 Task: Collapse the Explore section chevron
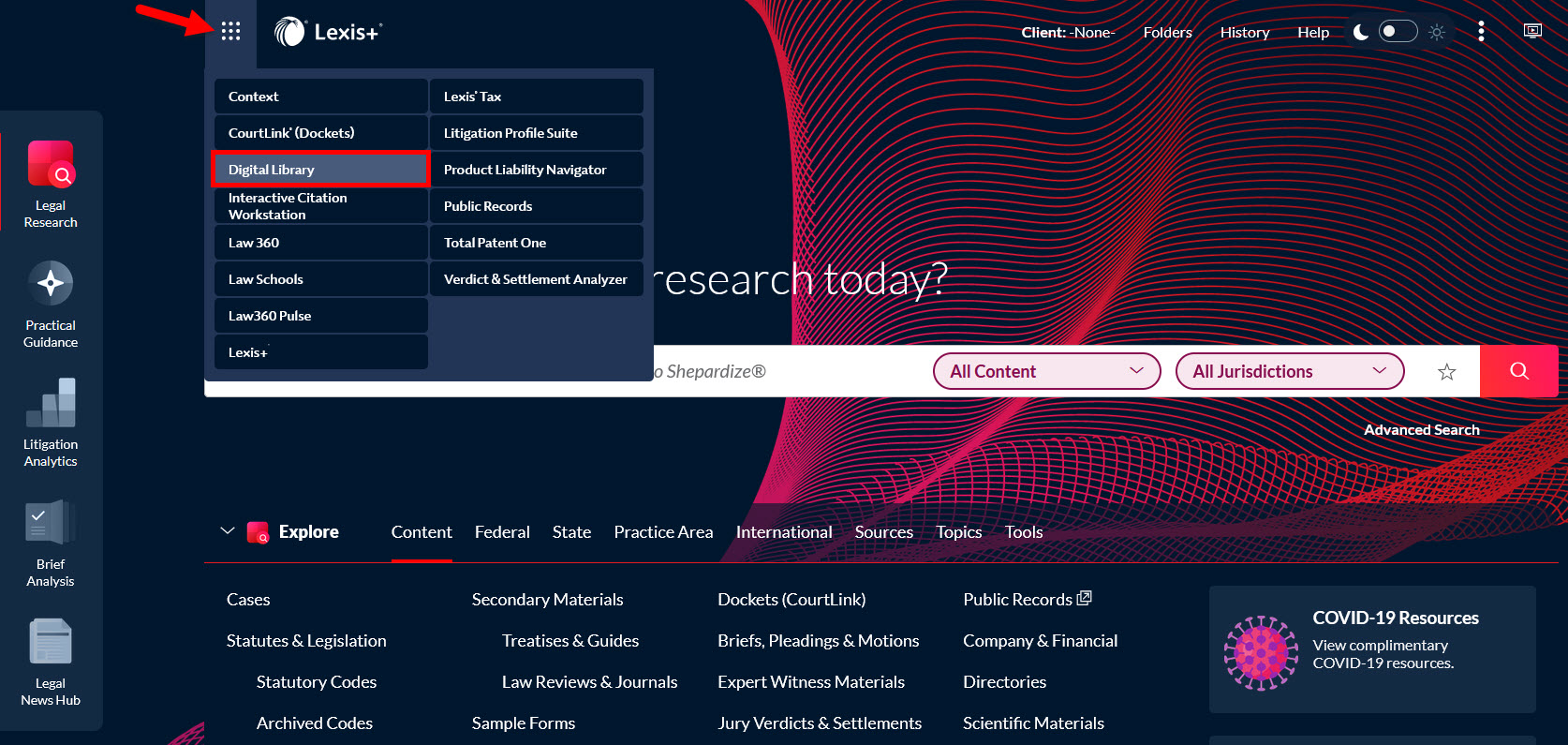227,531
